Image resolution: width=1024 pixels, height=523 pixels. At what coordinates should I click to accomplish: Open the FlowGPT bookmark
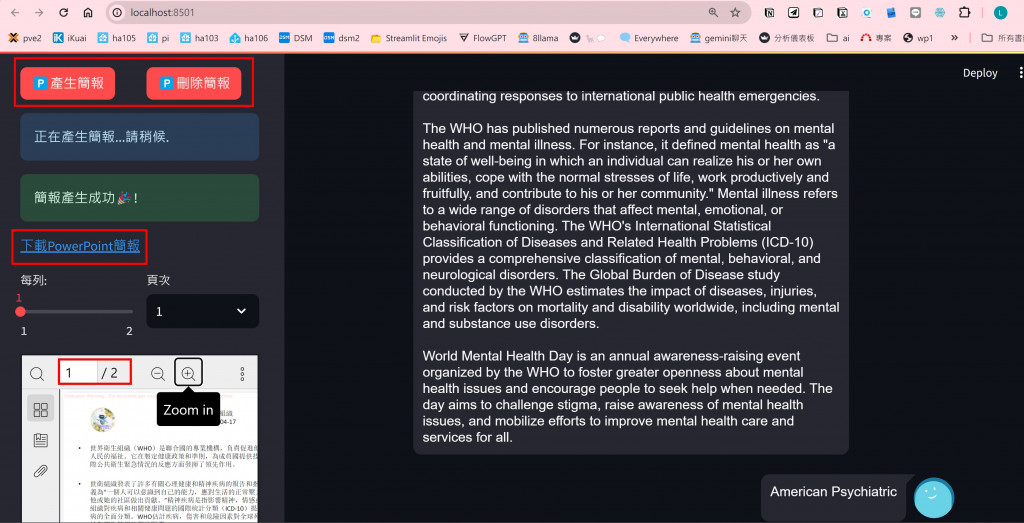[x=483, y=38]
